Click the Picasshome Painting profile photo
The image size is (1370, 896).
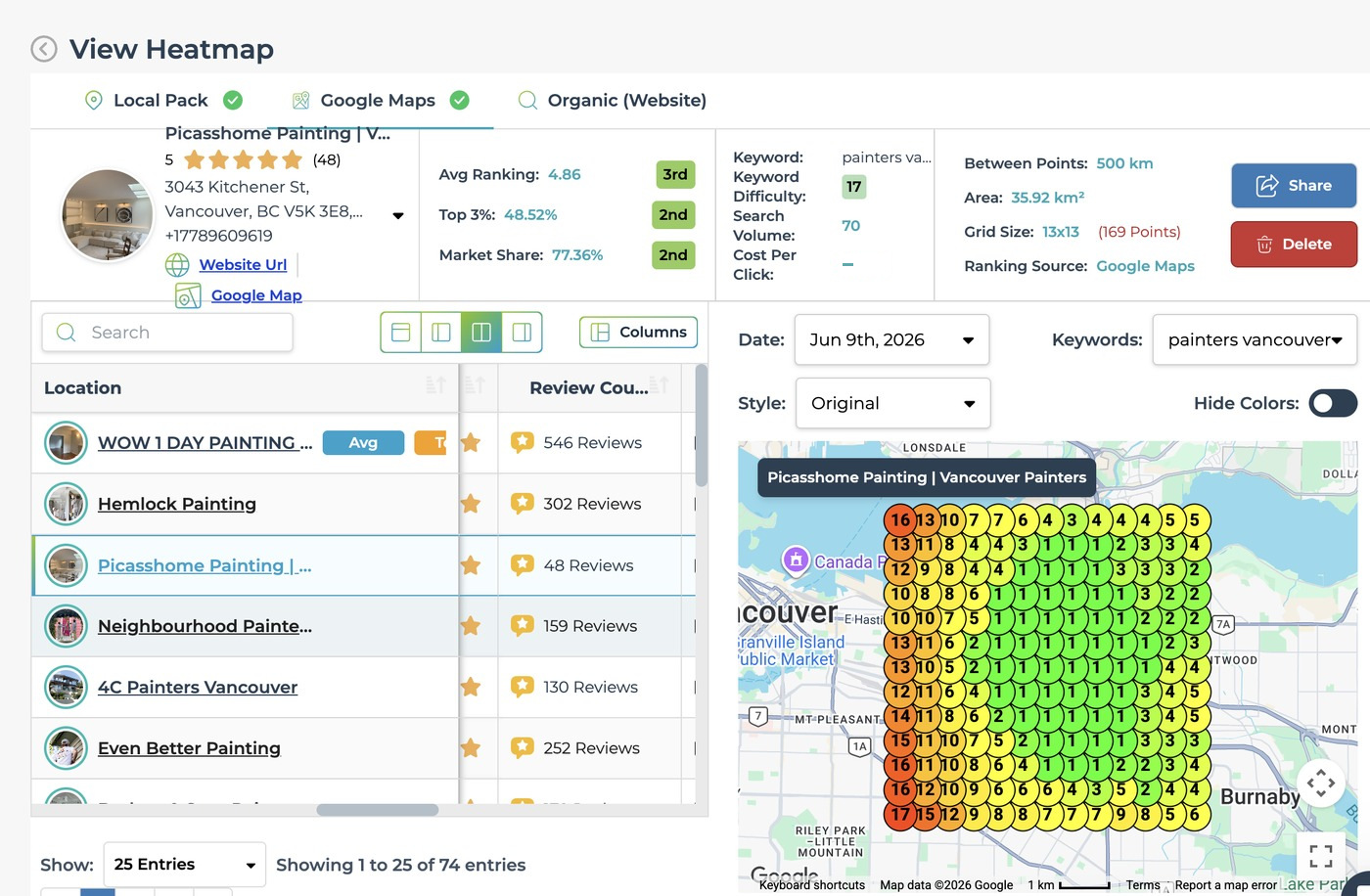coord(108,215)
